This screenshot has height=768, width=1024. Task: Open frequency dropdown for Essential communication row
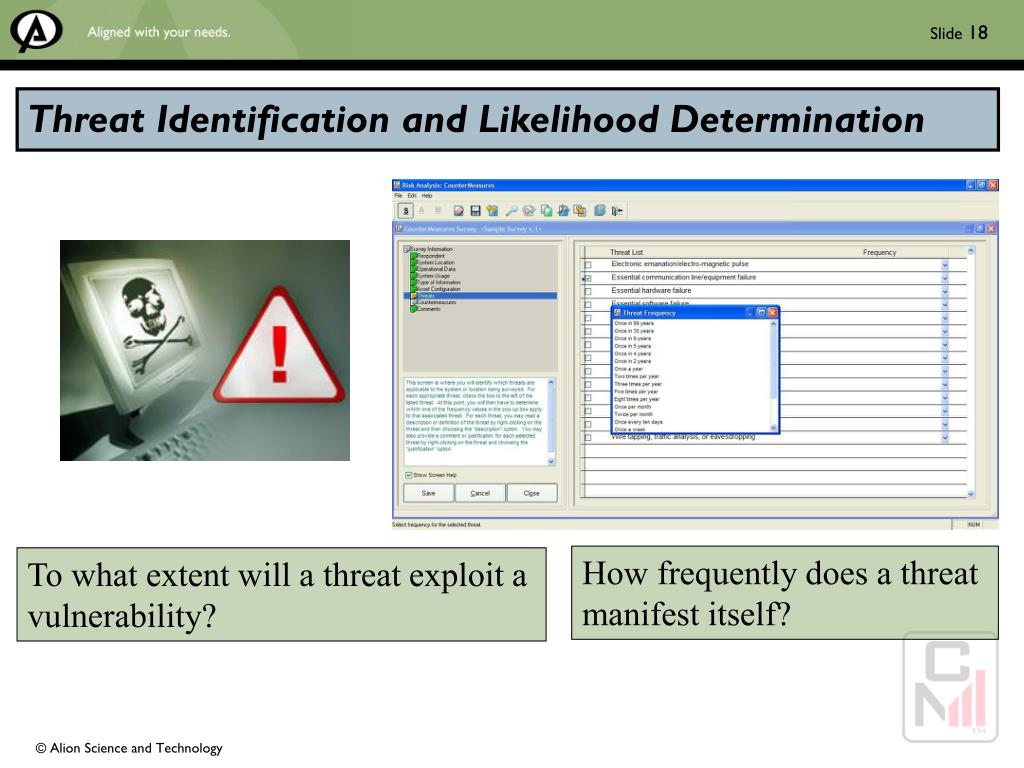point(945,278)
